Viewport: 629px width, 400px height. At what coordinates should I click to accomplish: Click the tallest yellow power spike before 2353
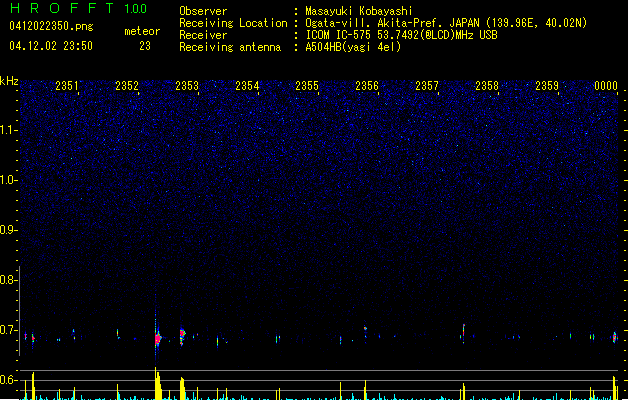pyautogui.click(x=157, y=383)
